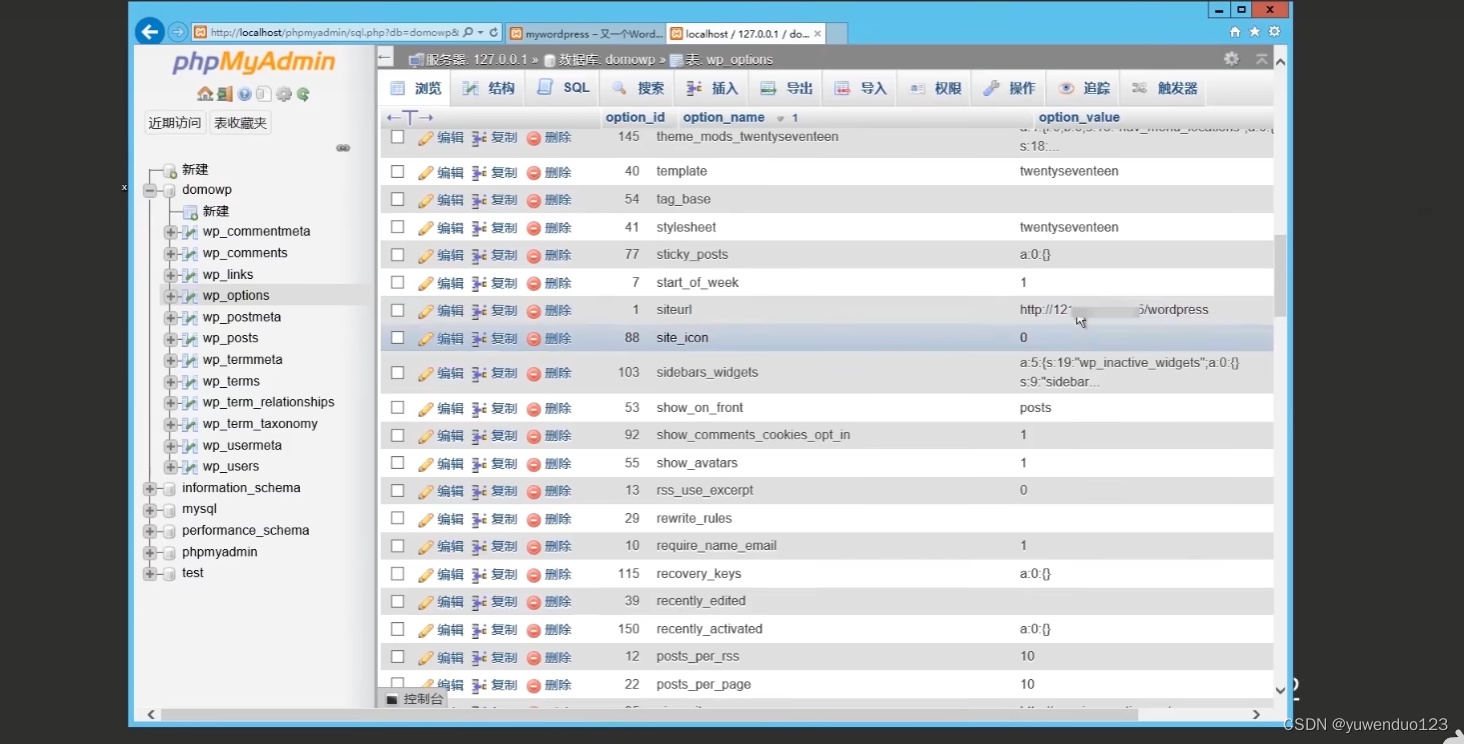
Task: Click vertical scrollbar thumb on right
Action: [1280, 276]
